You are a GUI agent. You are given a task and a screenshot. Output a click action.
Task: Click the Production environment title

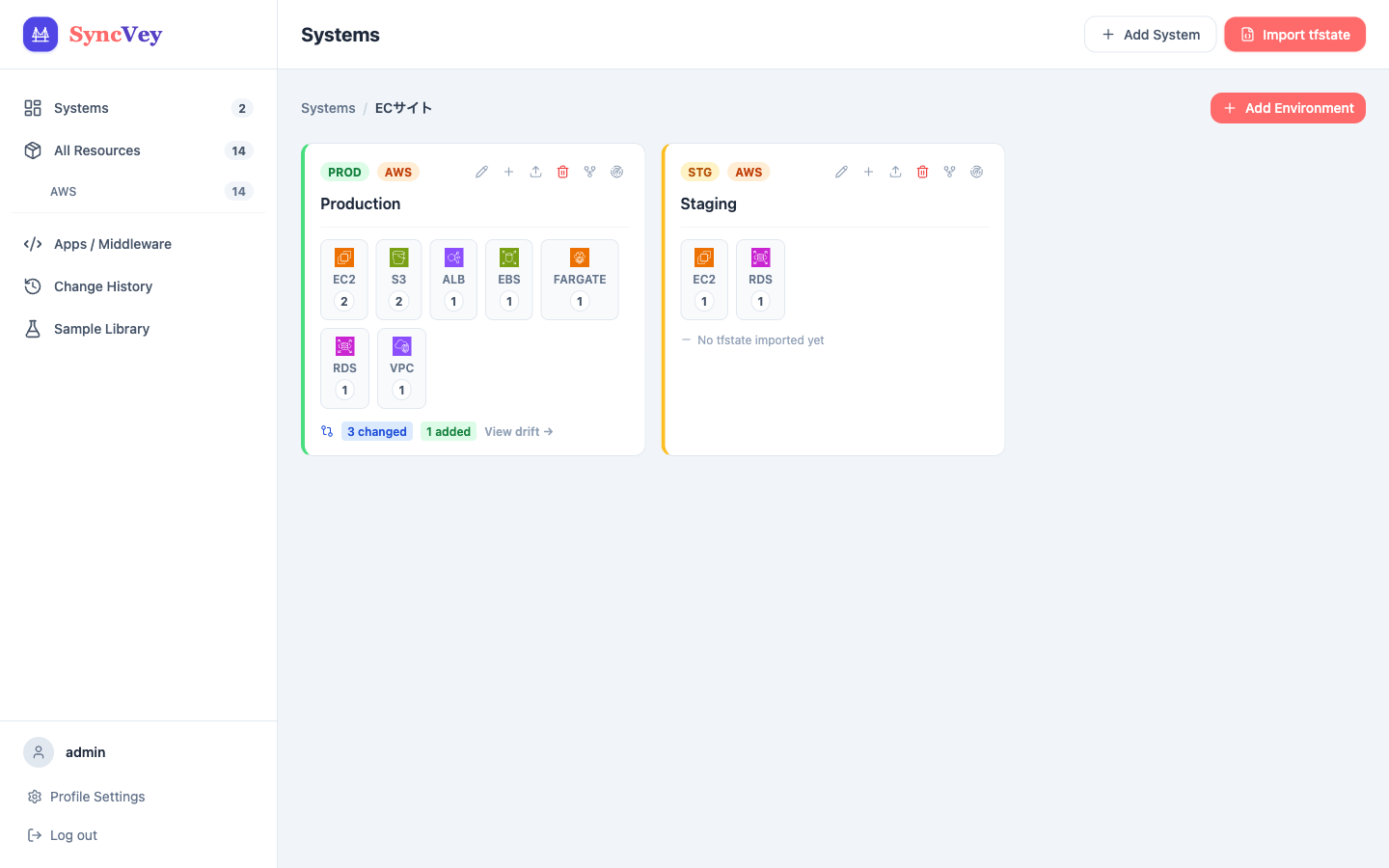click(361, 203)
